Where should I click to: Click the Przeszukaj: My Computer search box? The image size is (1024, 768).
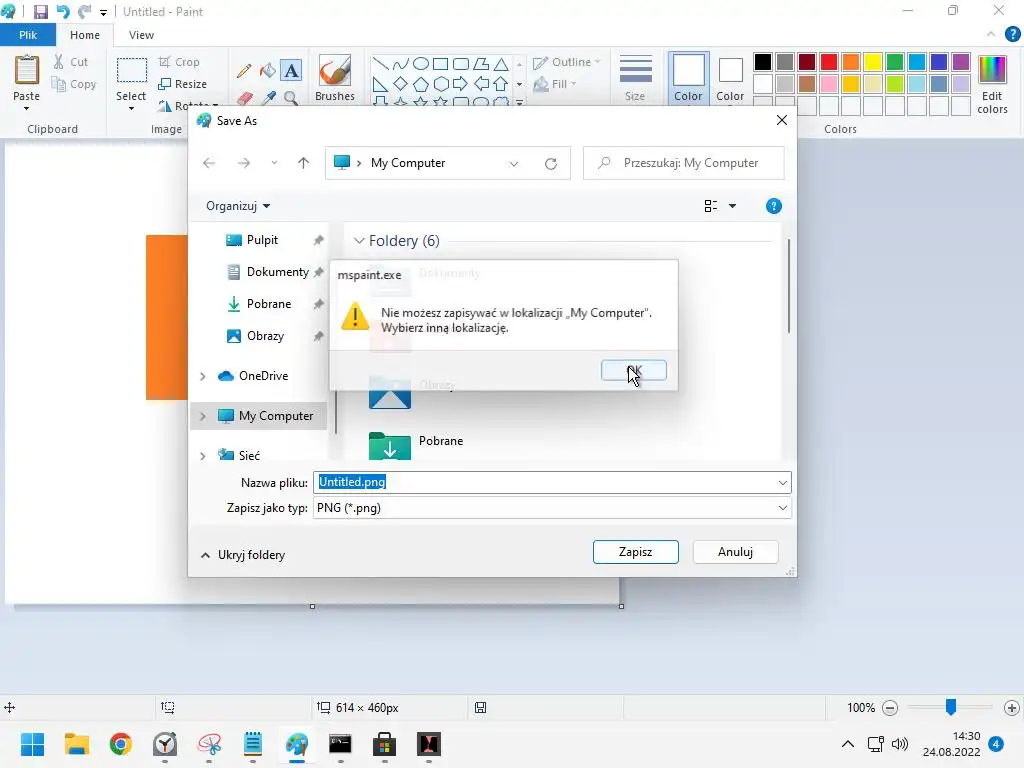coord(684,163)
